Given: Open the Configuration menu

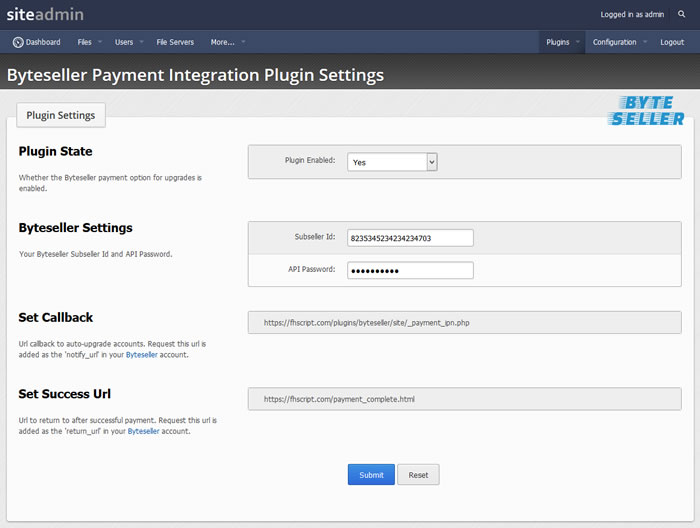Looking at the screenshot, I should pyautogui.click(x=614, y=42).
